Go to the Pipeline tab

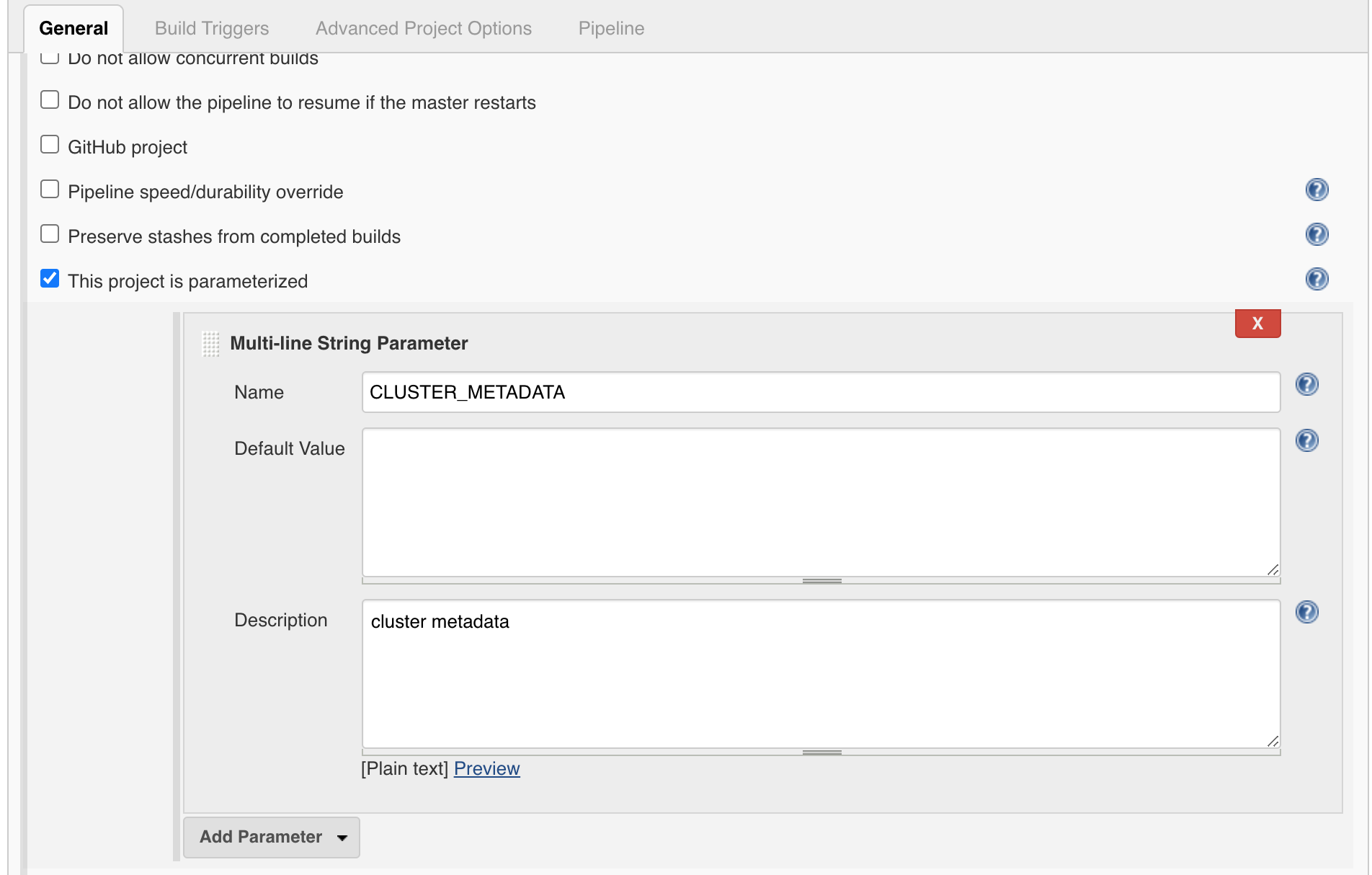click(x=611, y=29)
